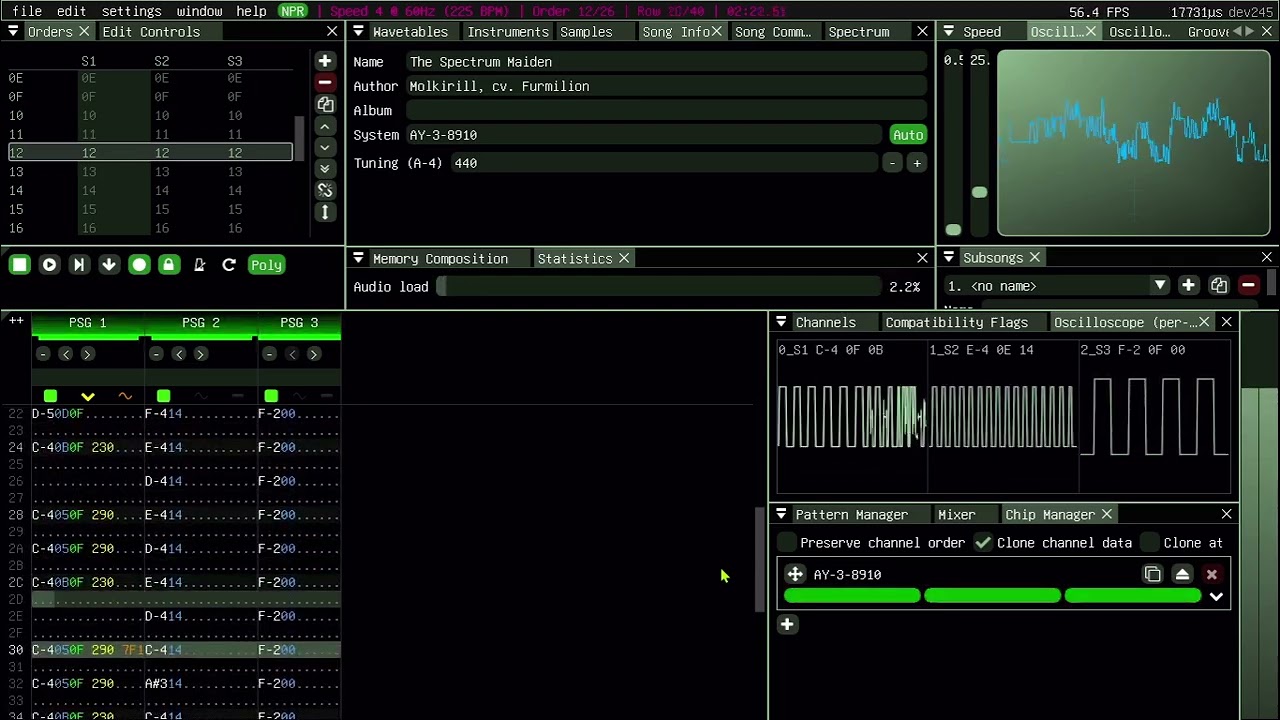Open the Memory Composition tab

click(440, 259)
